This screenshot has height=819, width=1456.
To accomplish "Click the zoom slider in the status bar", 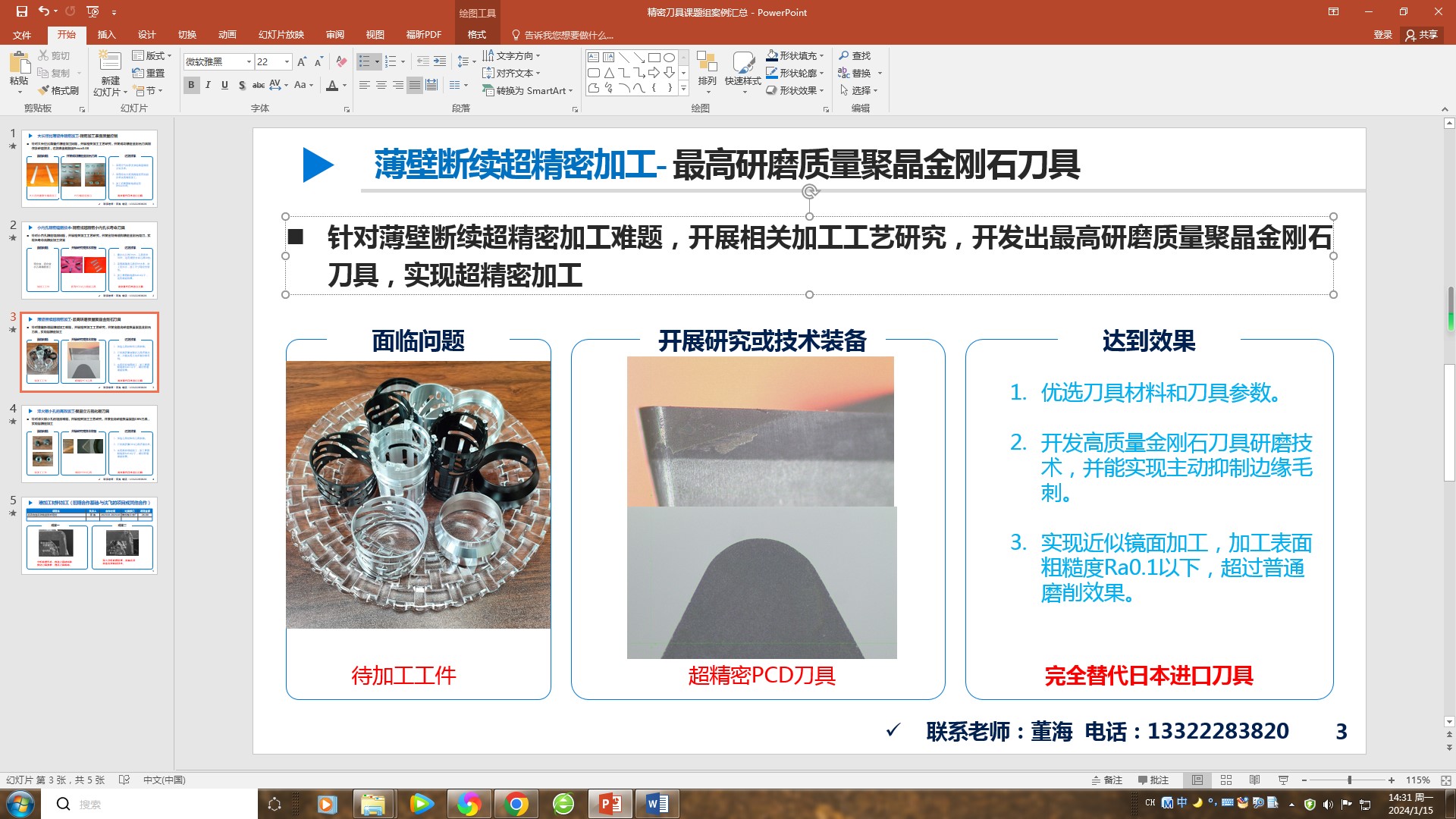I will point(1349,780).
